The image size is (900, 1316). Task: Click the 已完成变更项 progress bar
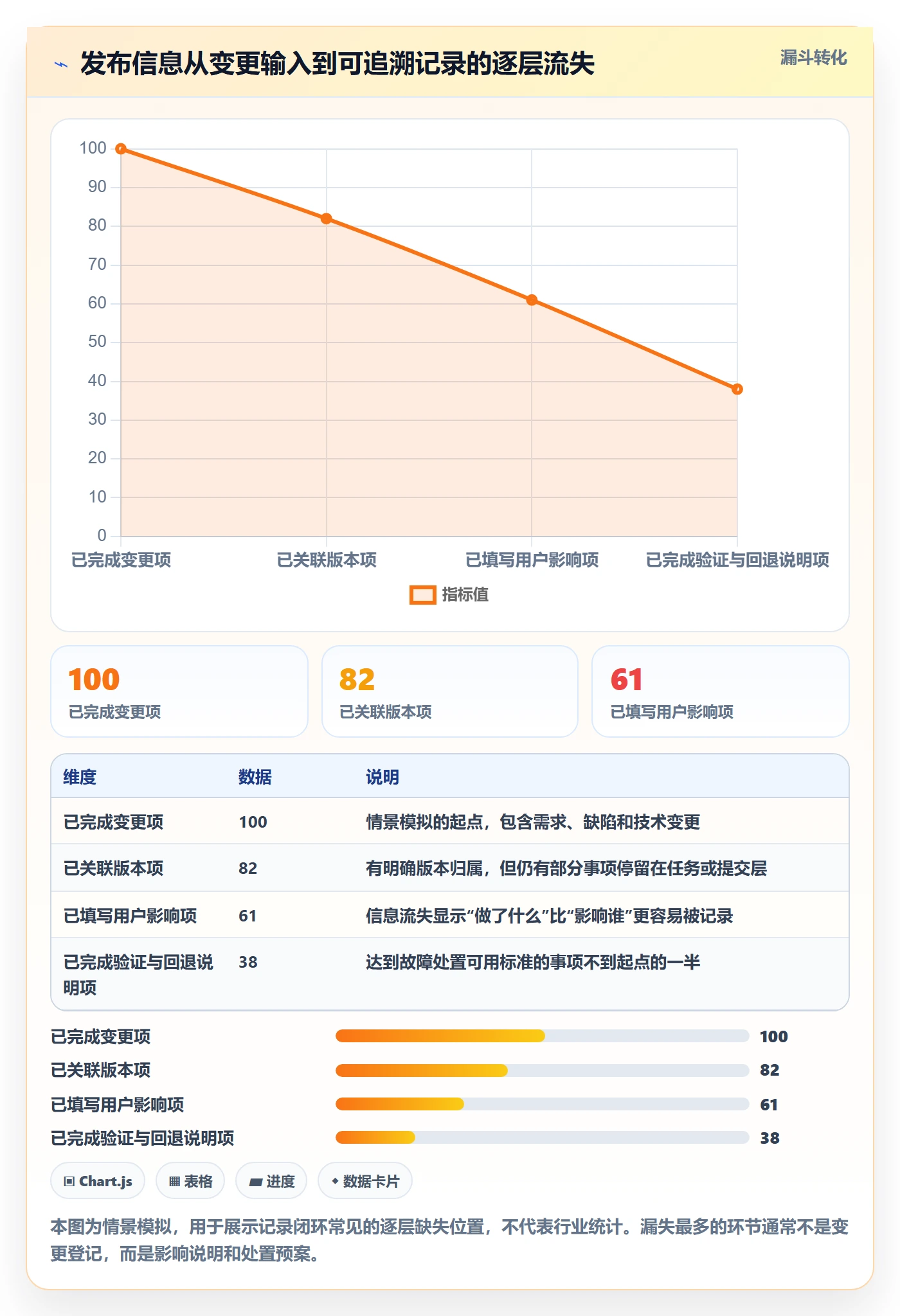pos(542,1036)
